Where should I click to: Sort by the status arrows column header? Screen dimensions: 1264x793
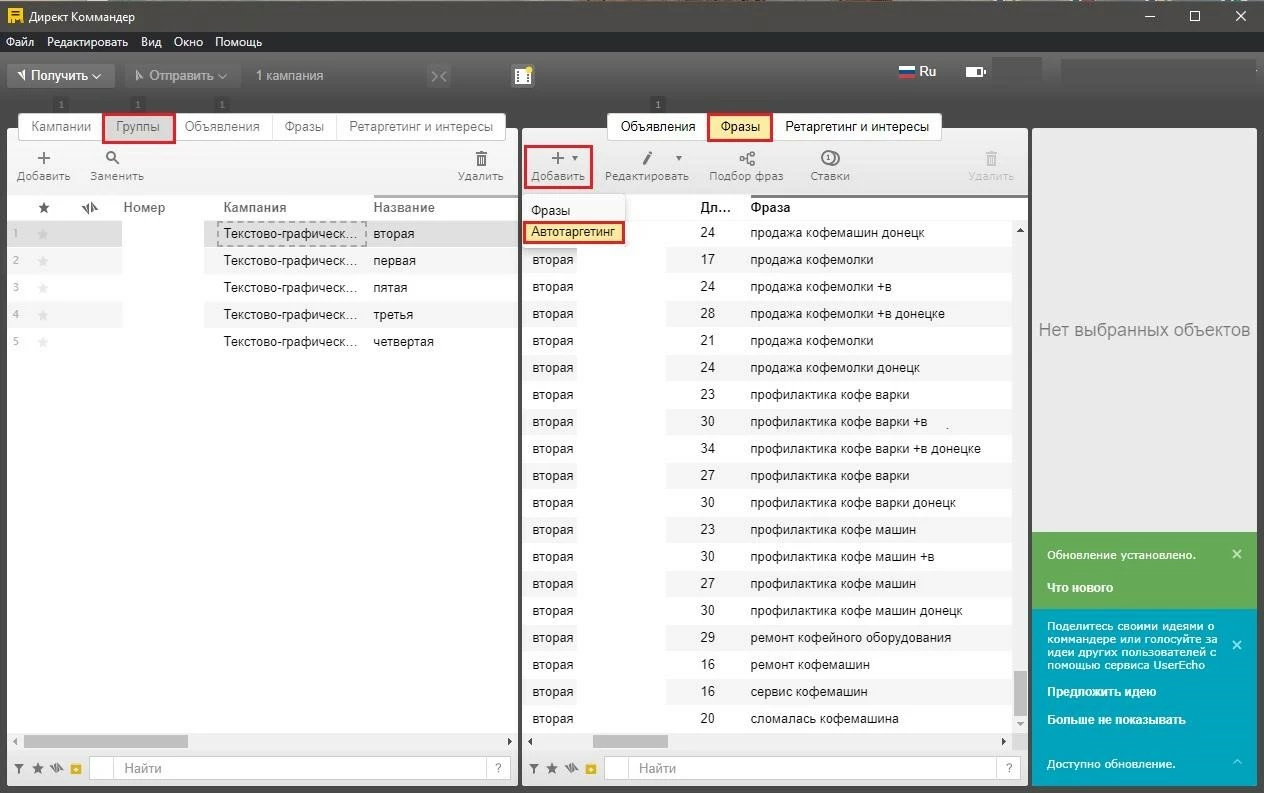pyautogui.click(x=89, y=207)
